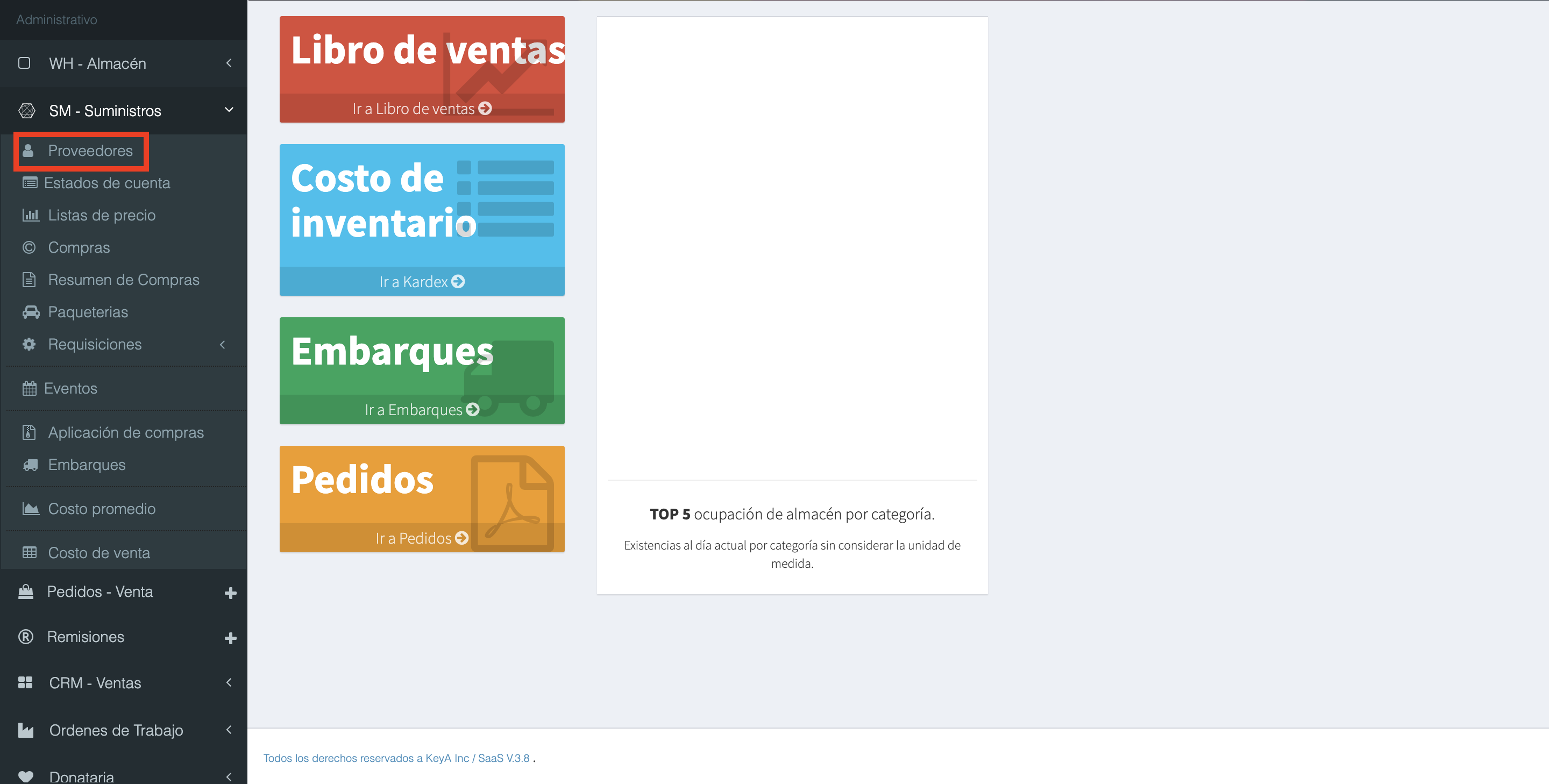Image resolution: width=1549 pixels, height=784 pixels.
Task: Open Resumen de Compras menu item
Action: [x=123, y=280]
